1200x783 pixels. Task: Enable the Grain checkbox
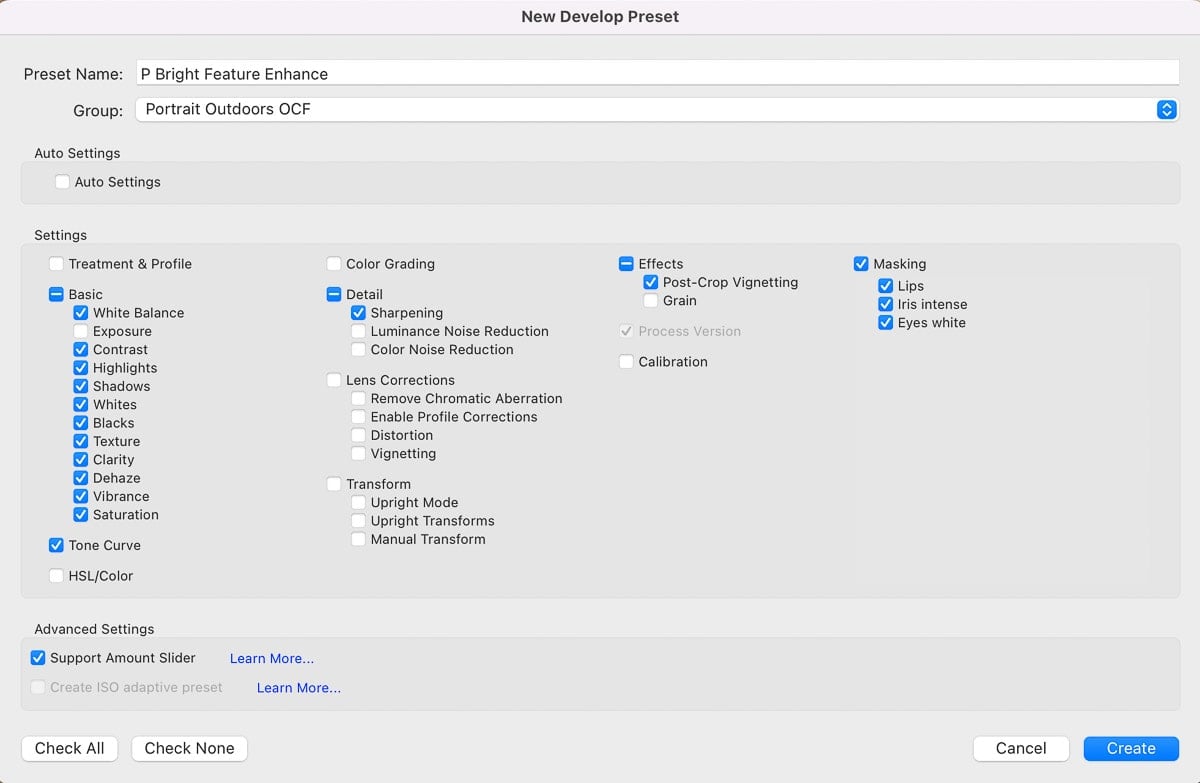[x=651, y=301]
